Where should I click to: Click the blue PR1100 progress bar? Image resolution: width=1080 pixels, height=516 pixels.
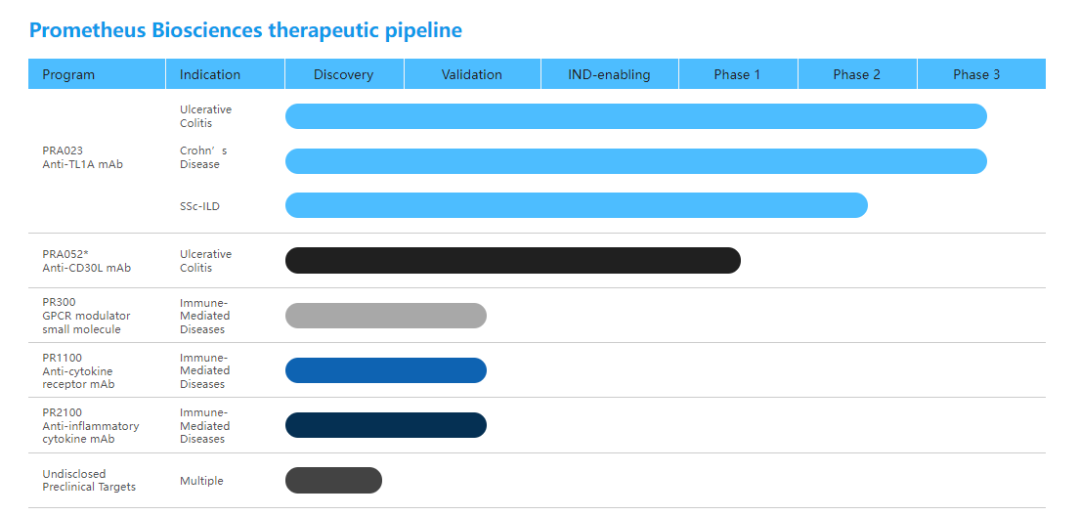386,370
